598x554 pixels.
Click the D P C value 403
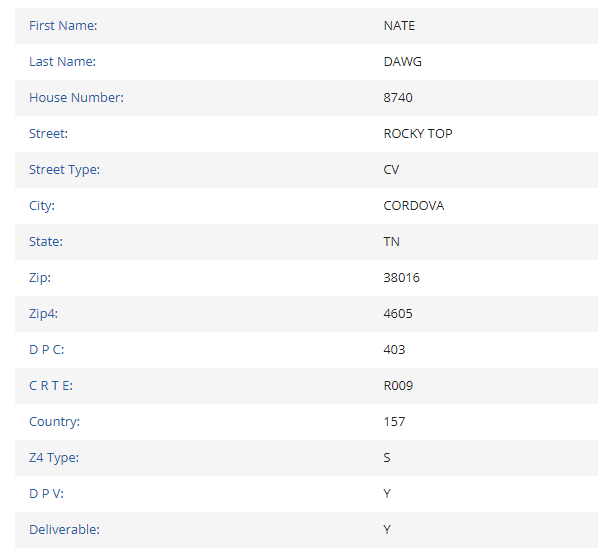[x=394, y=350]
